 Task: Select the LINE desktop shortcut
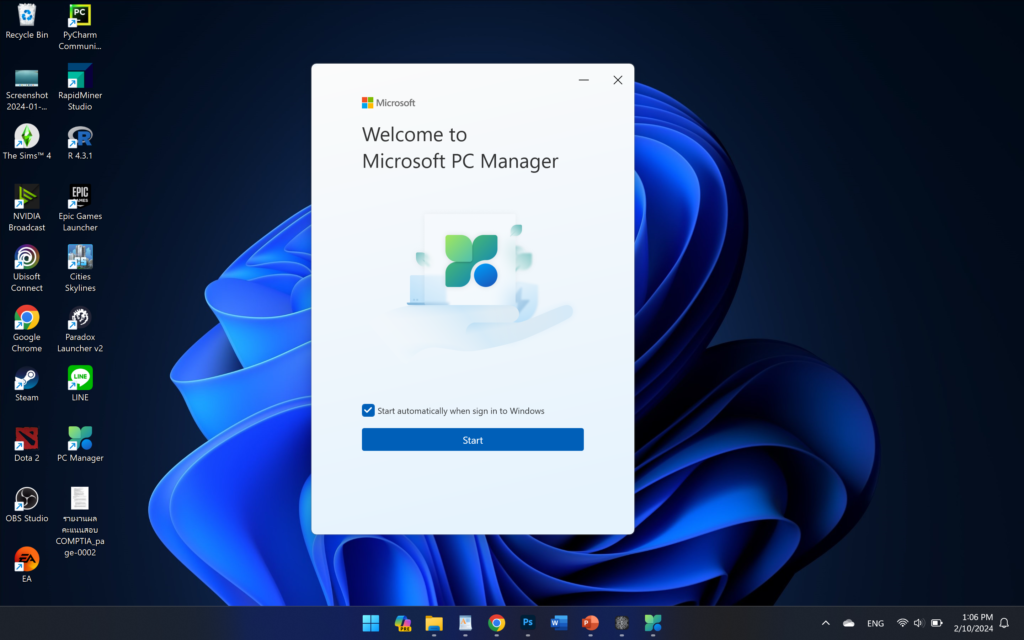click(80, 384)
